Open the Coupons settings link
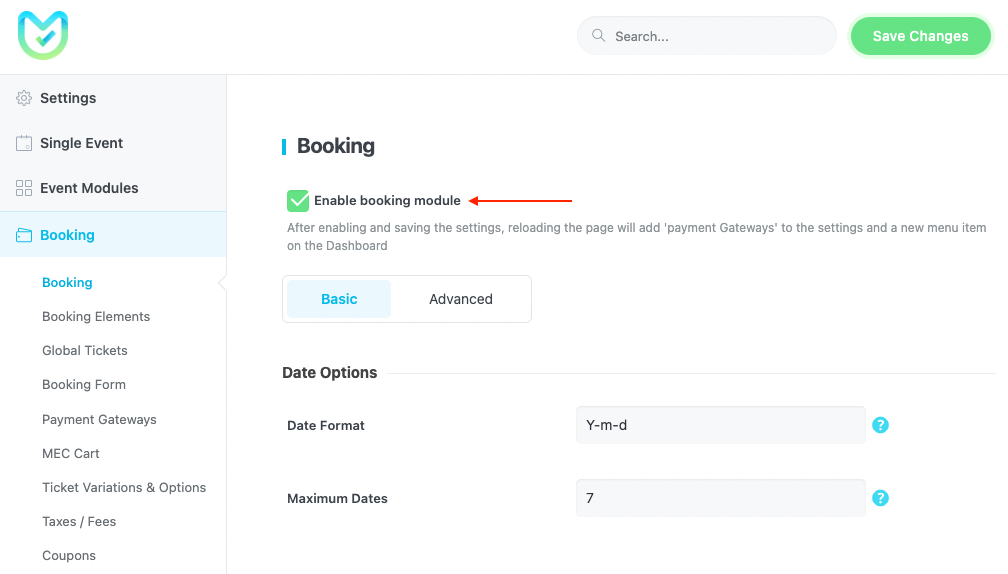 coord(69,556)
